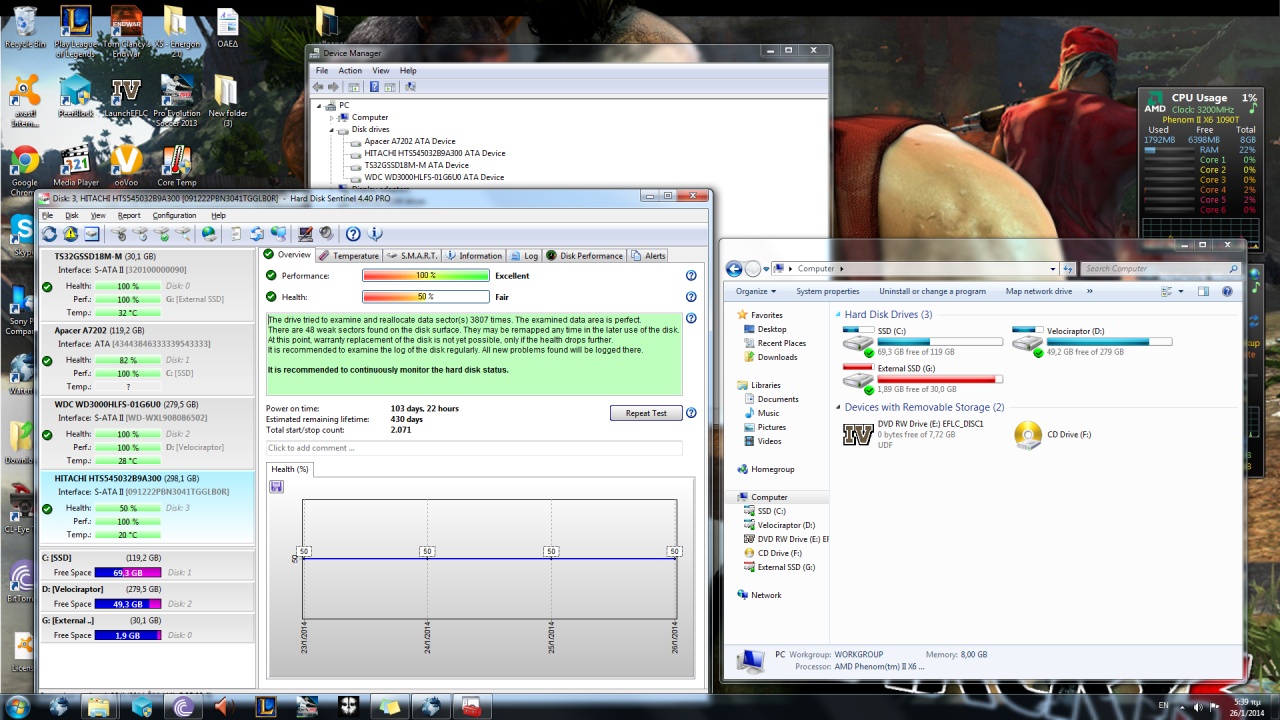Image resolution: width=1280 pixels, height=720 pixels.
Task: Select Apacer A7202 ATA Device in Device Manager
Action: (x=409, y=141)
